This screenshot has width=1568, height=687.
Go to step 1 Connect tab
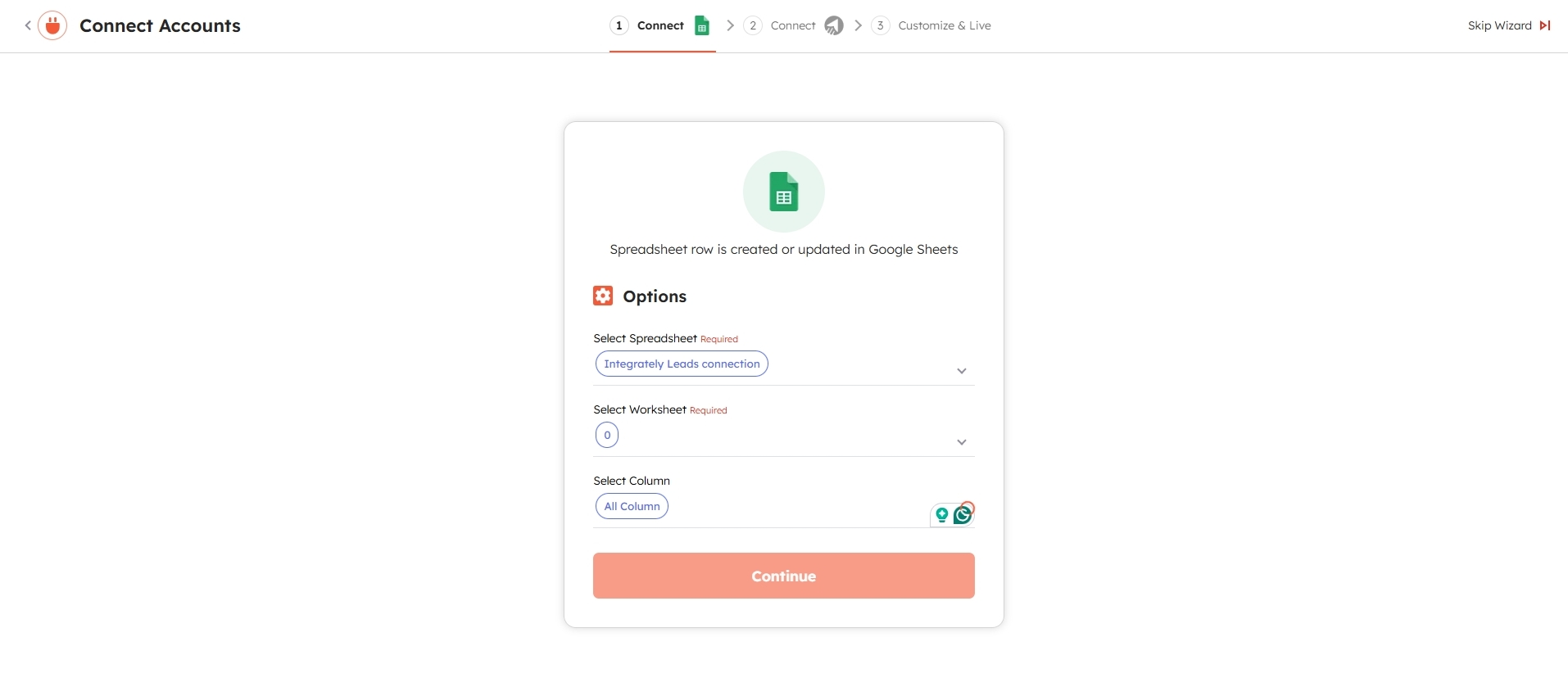point(660,25)
